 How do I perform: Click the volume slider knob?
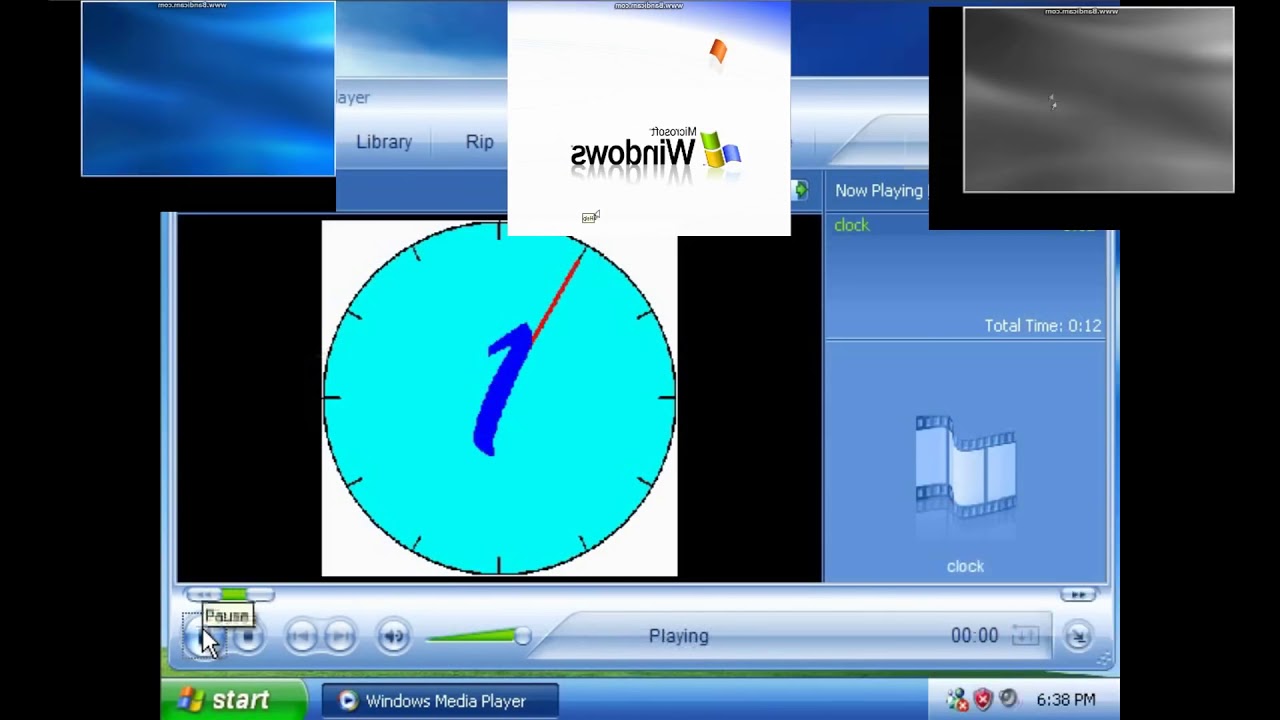coord(522,636)
